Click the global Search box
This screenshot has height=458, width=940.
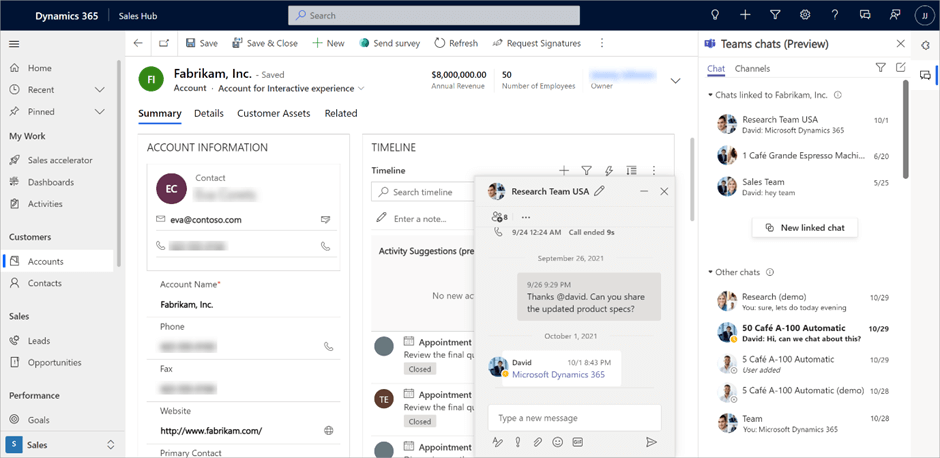pos(434,16)
